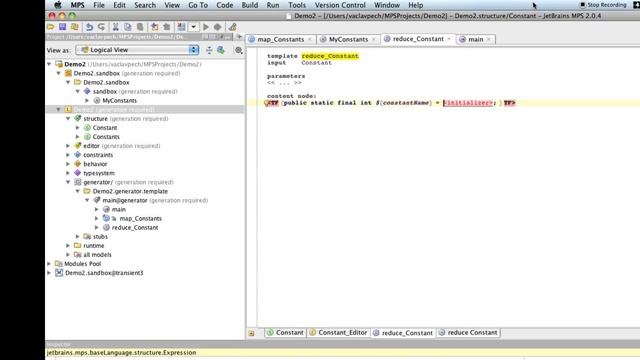Click the Copy toolbar icon

128,27
